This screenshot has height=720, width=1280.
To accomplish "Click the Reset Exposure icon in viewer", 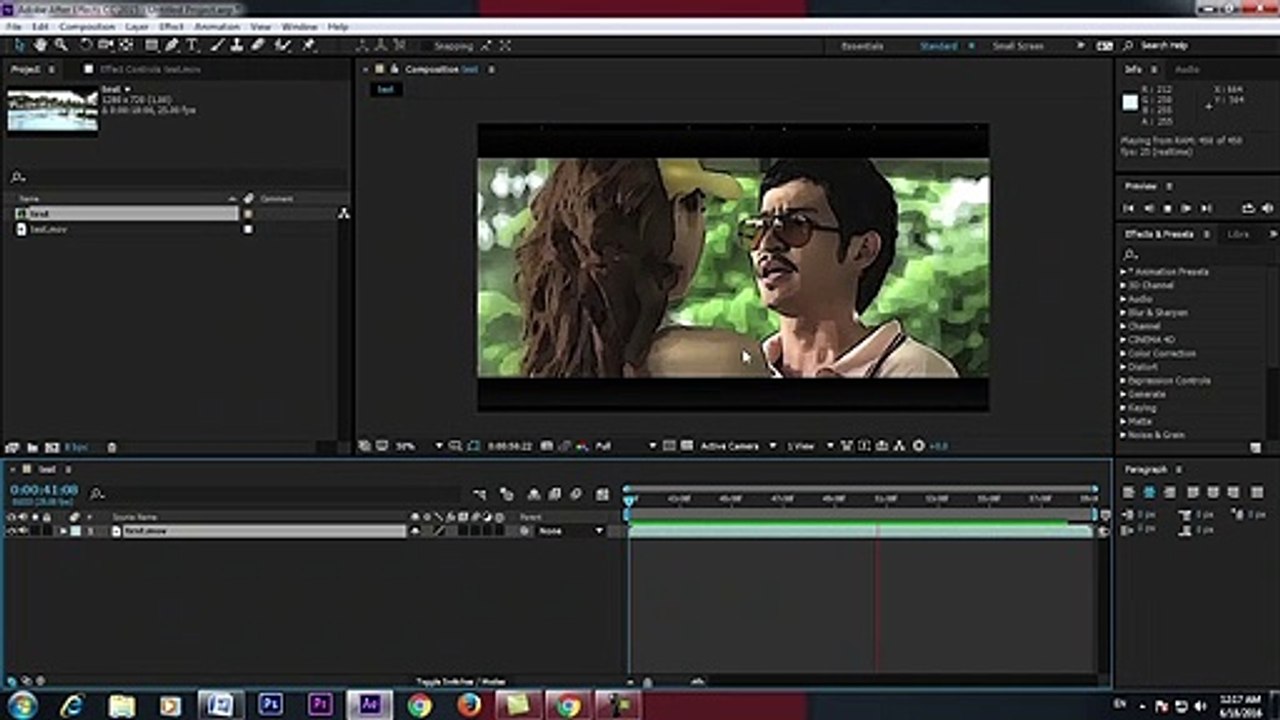I will tap(919, 446).
